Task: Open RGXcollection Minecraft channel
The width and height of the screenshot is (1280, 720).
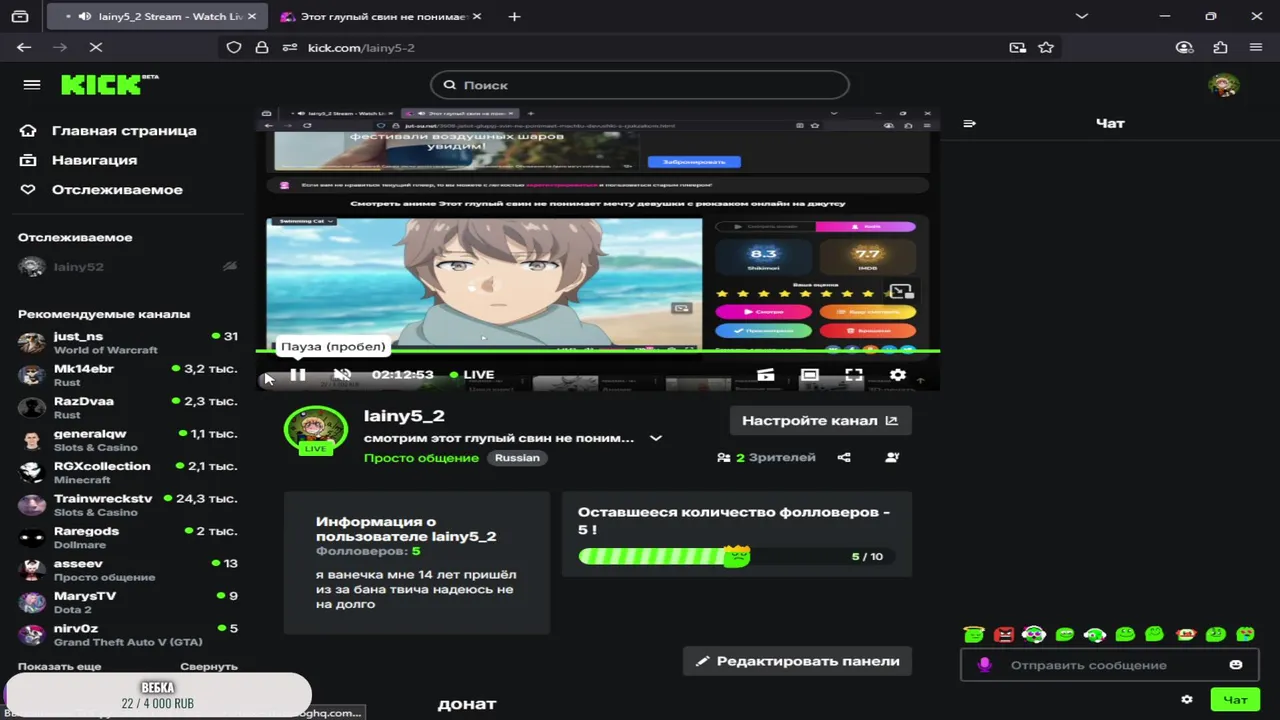Action: pyautogui.click(x=128, y=472)
